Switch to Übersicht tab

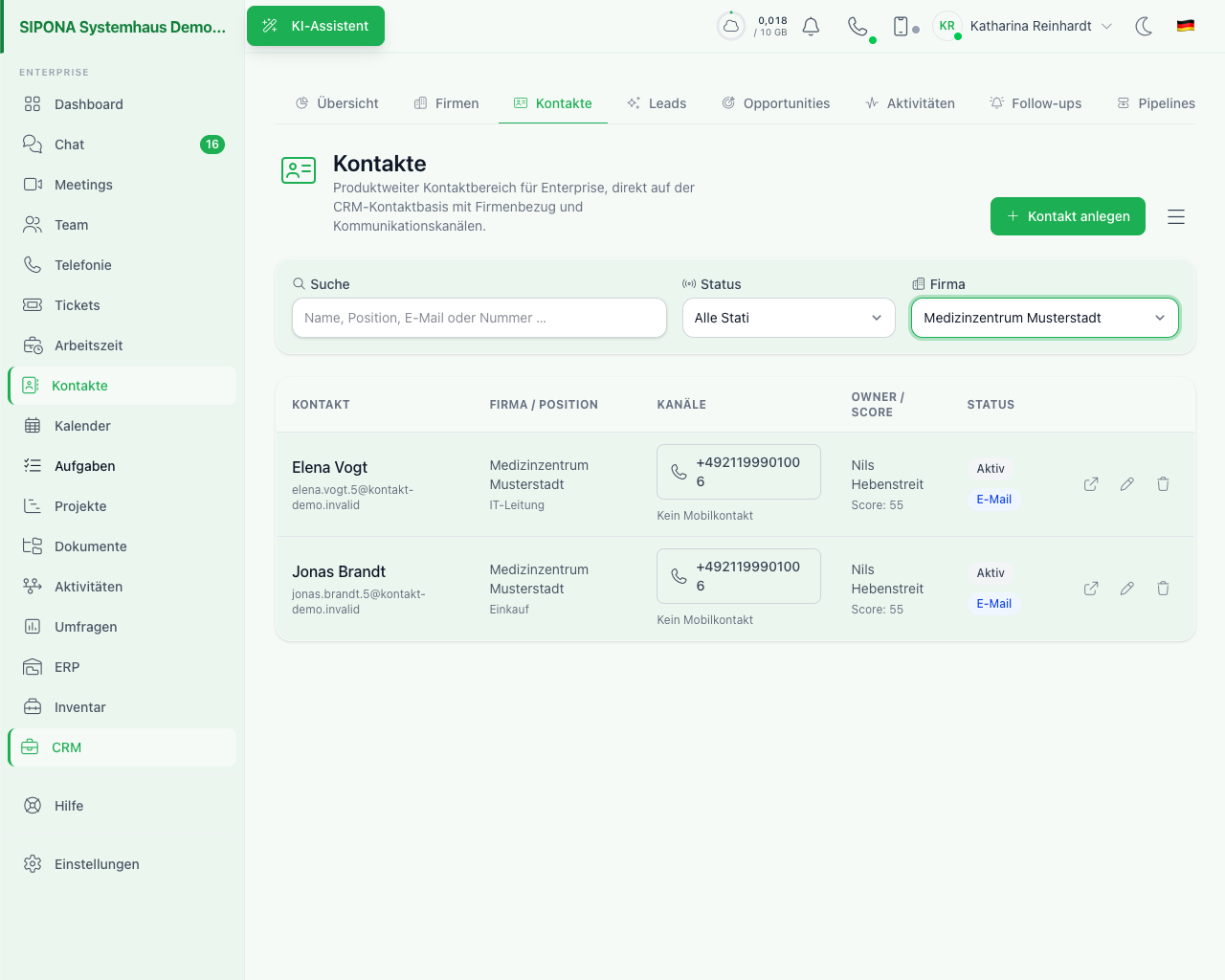pyautogui.click(x=337, y=103)
